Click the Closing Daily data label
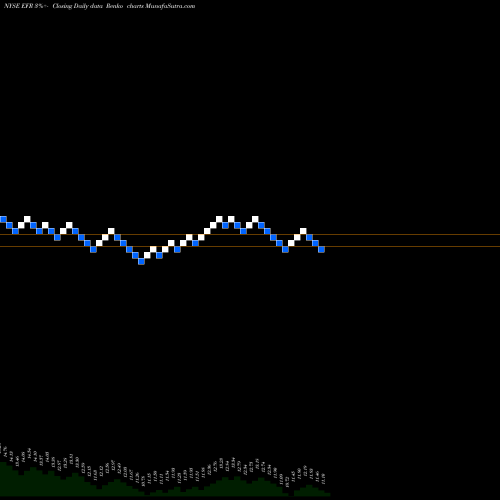Screen dimensions: 500x500 [77, 6]
